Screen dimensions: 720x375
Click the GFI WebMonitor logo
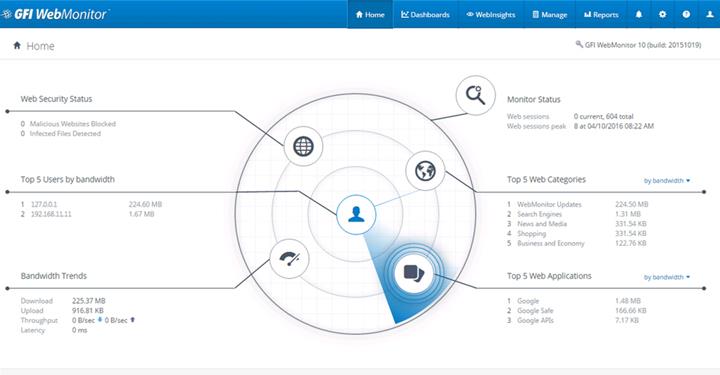[x=54, y=14]
